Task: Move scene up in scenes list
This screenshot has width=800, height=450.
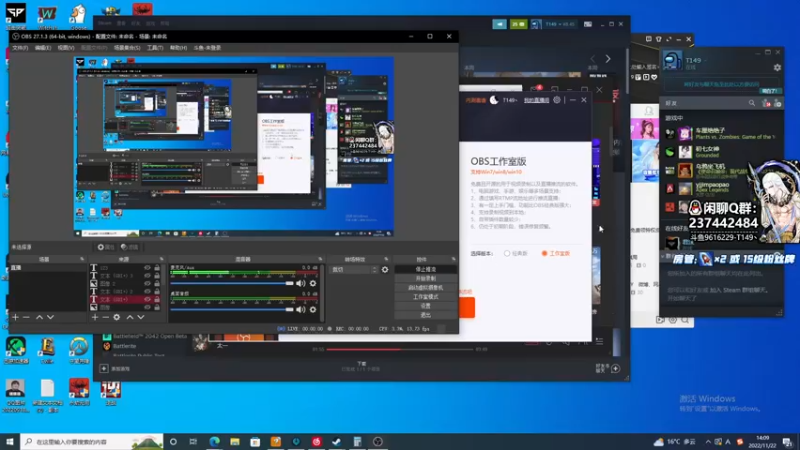Action: (39, 317)
